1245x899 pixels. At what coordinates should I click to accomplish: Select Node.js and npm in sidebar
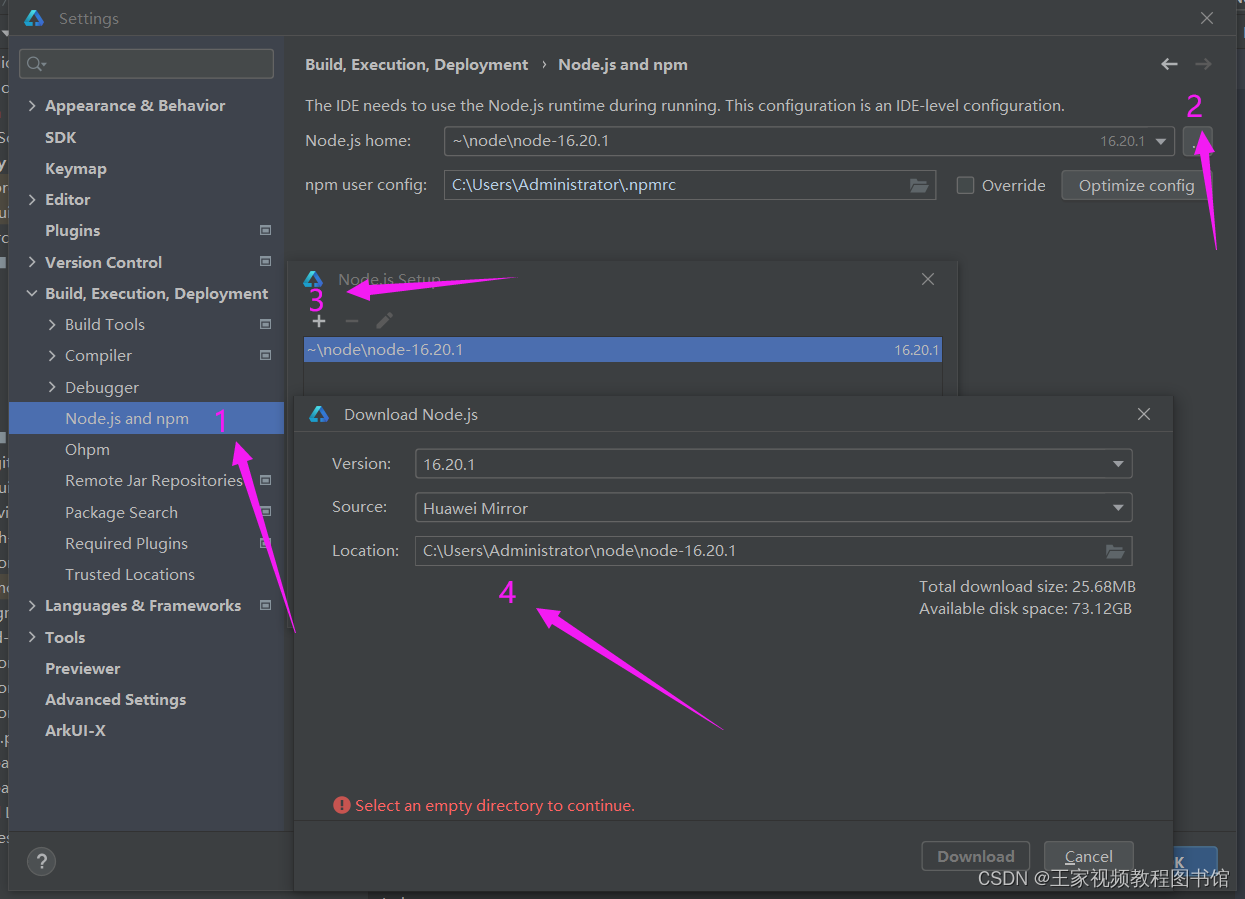tap(146, 418)
